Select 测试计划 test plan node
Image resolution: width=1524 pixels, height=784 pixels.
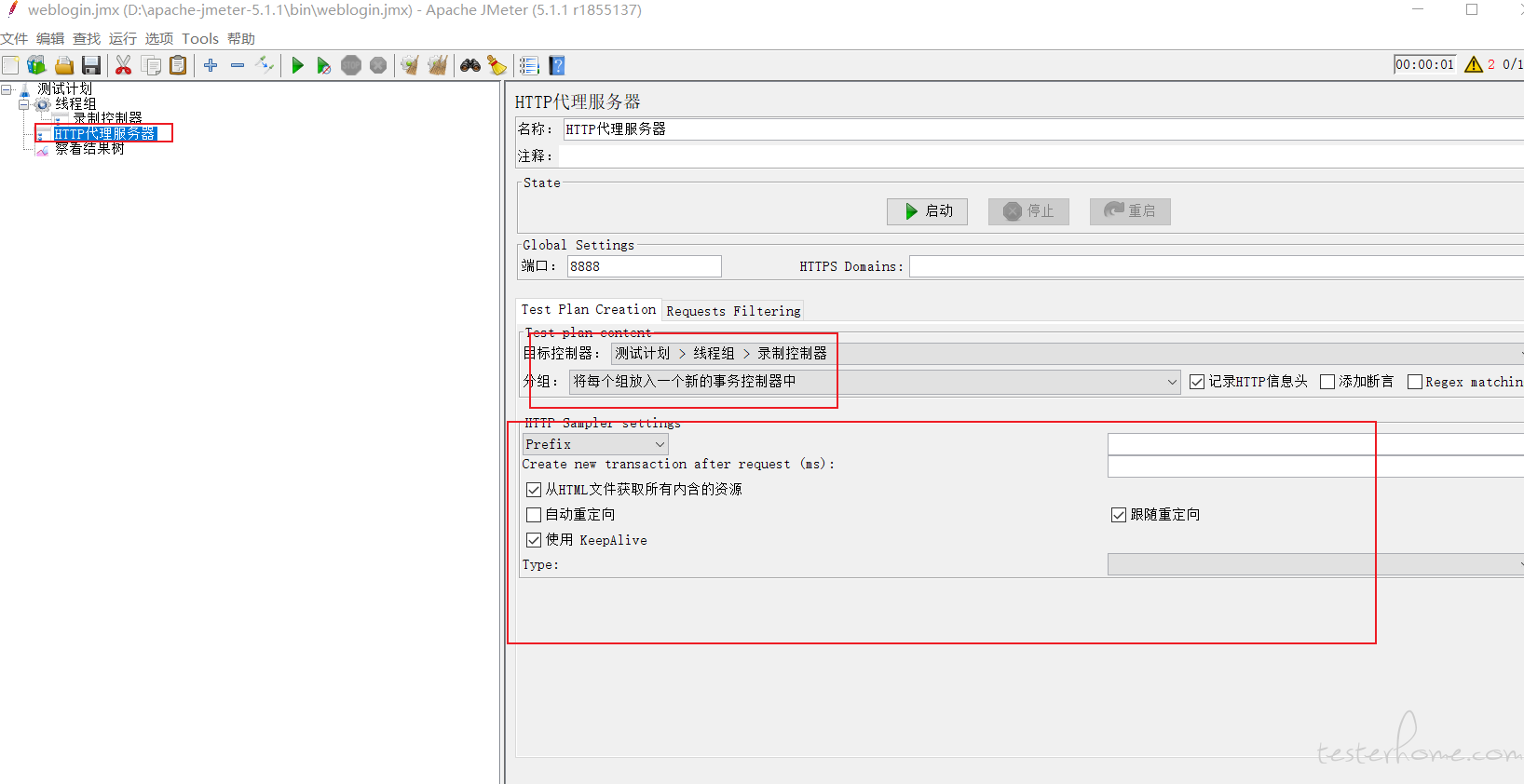pyautogui.click(x=64, y=88)
